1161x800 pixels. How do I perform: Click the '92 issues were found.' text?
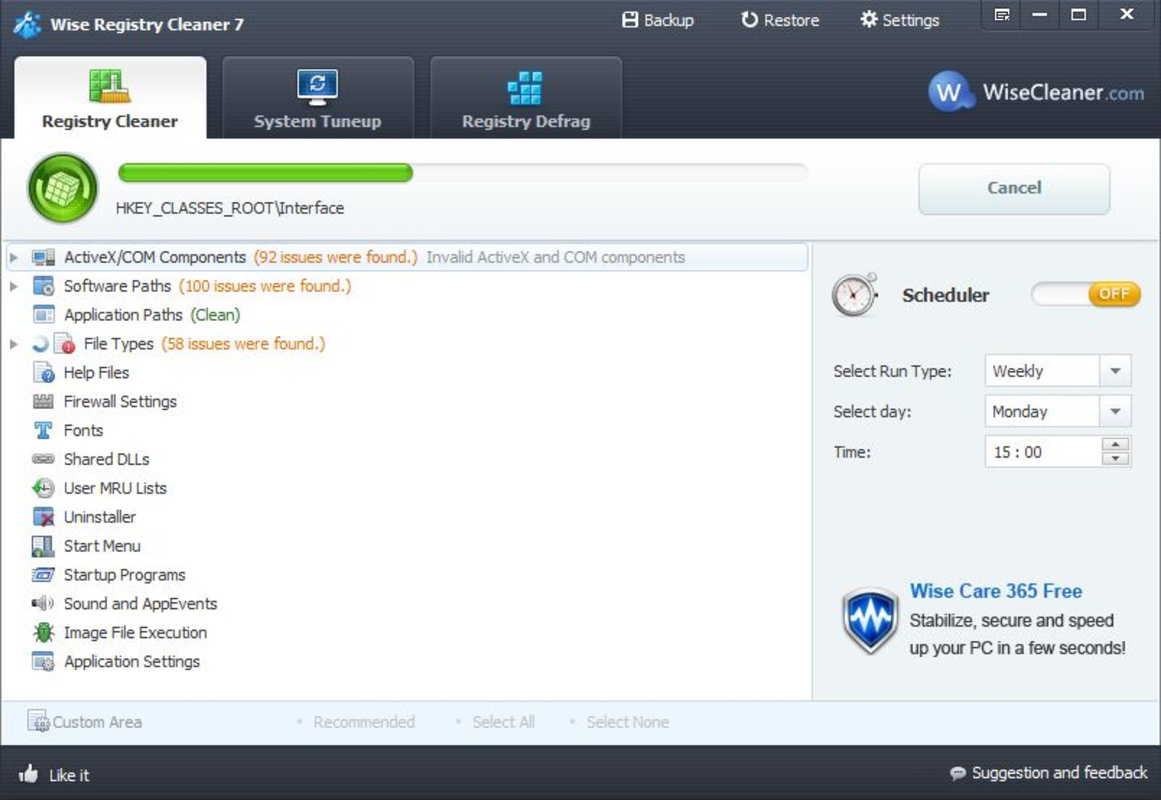pyautogui.click(x=335, y=257)
